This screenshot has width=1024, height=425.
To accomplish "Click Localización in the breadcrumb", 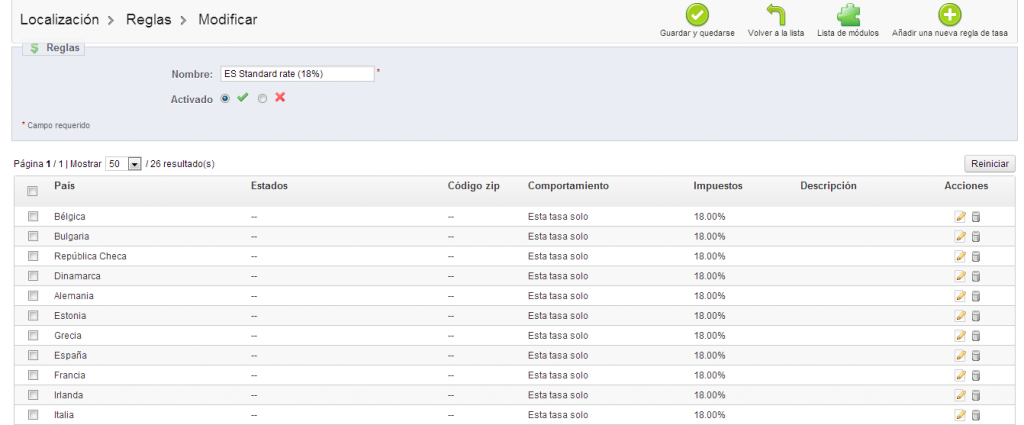I will click(x=59, y=19).
